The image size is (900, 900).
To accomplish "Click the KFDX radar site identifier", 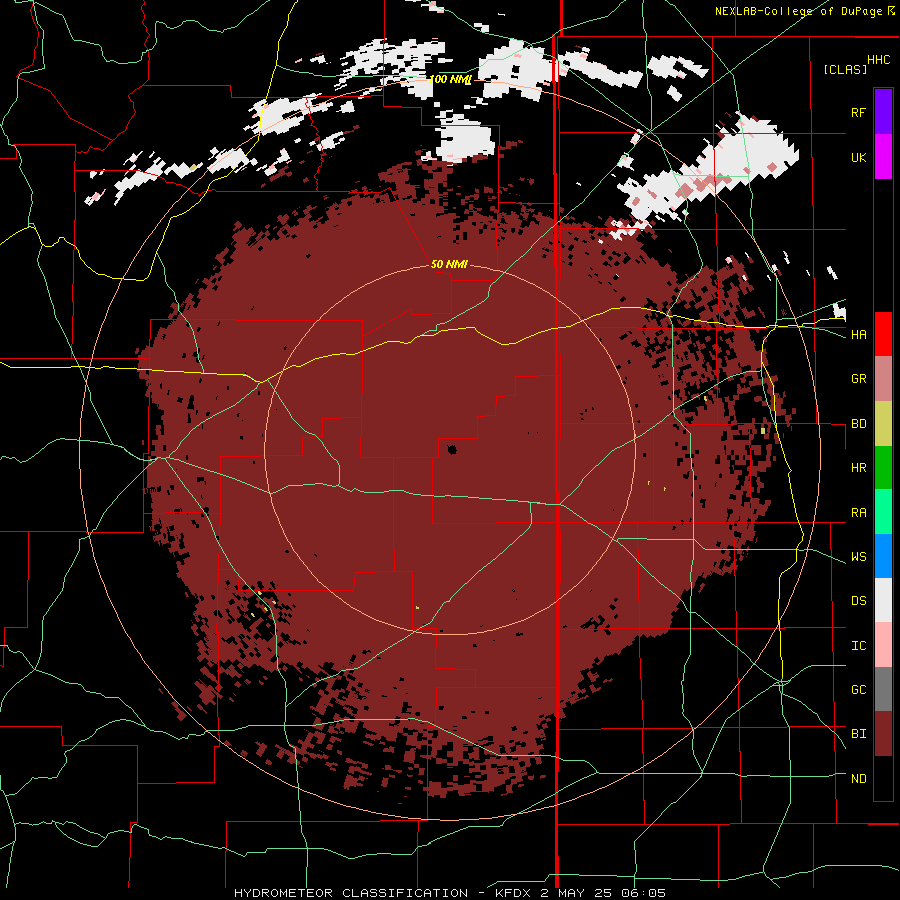I will pyautogui.click(x=513, y=893).
